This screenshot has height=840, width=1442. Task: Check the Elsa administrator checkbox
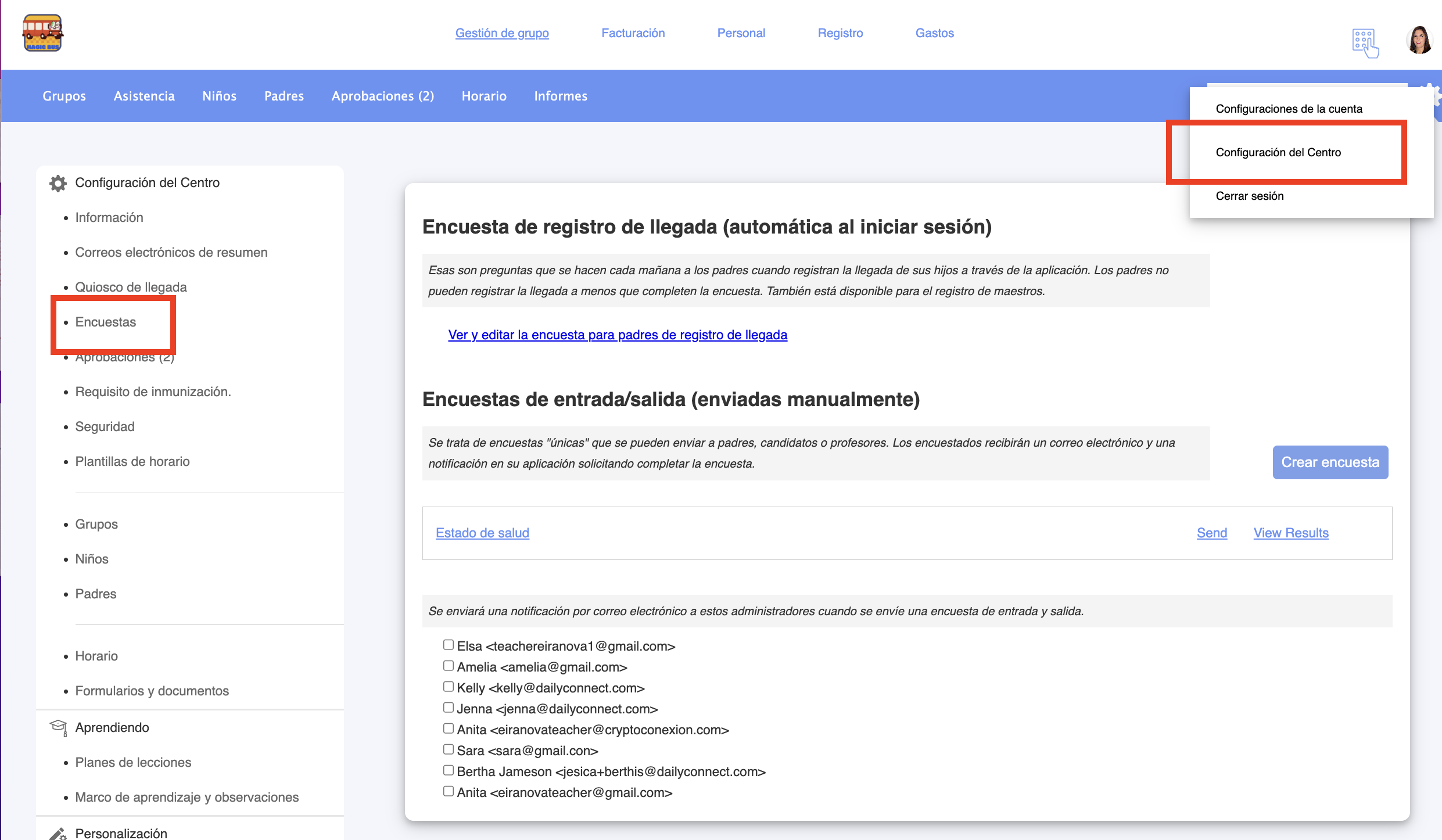(x=448, y=645)
